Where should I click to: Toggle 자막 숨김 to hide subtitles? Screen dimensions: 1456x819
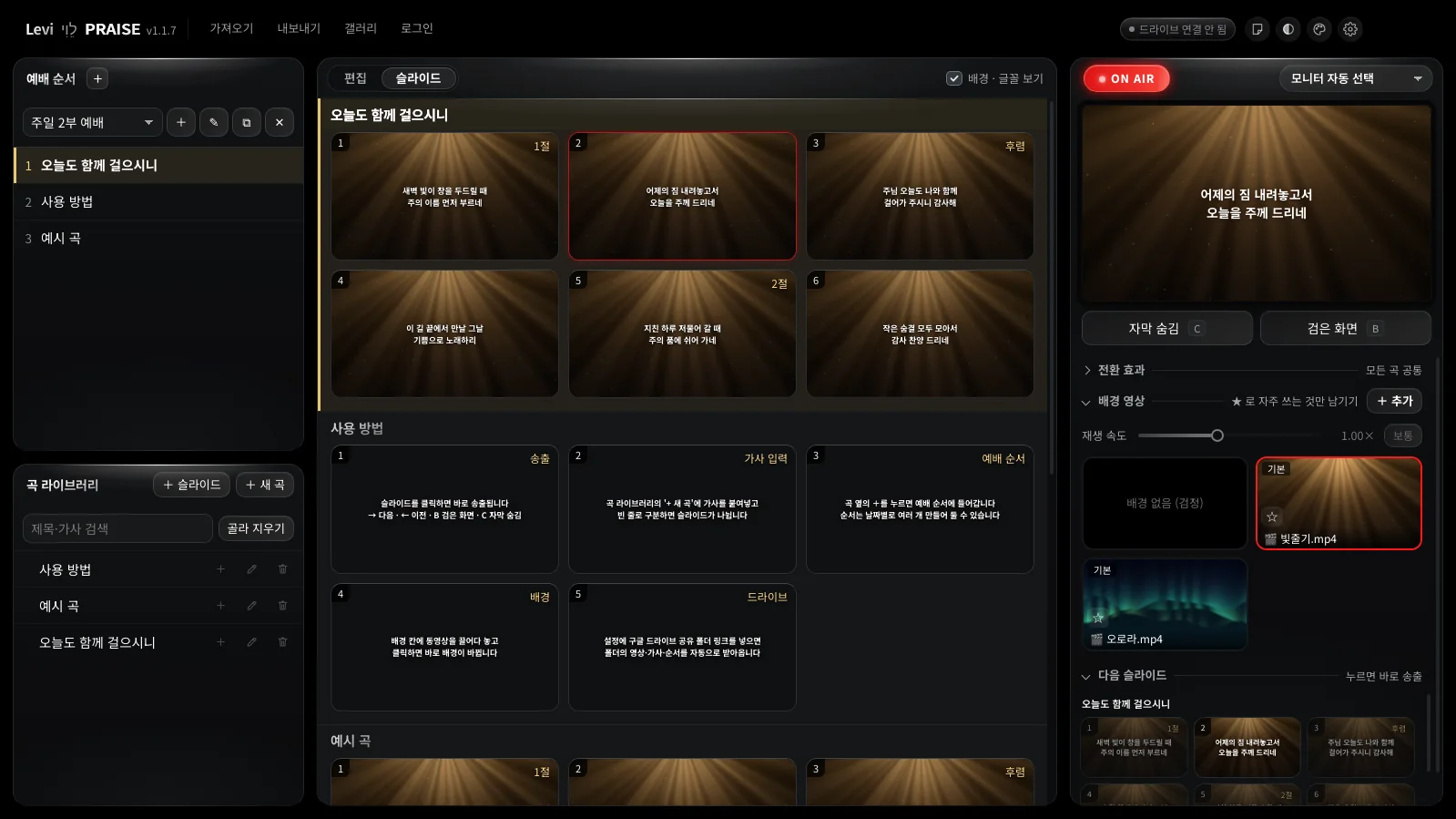pyautogui.click(x=1166, y=329)
